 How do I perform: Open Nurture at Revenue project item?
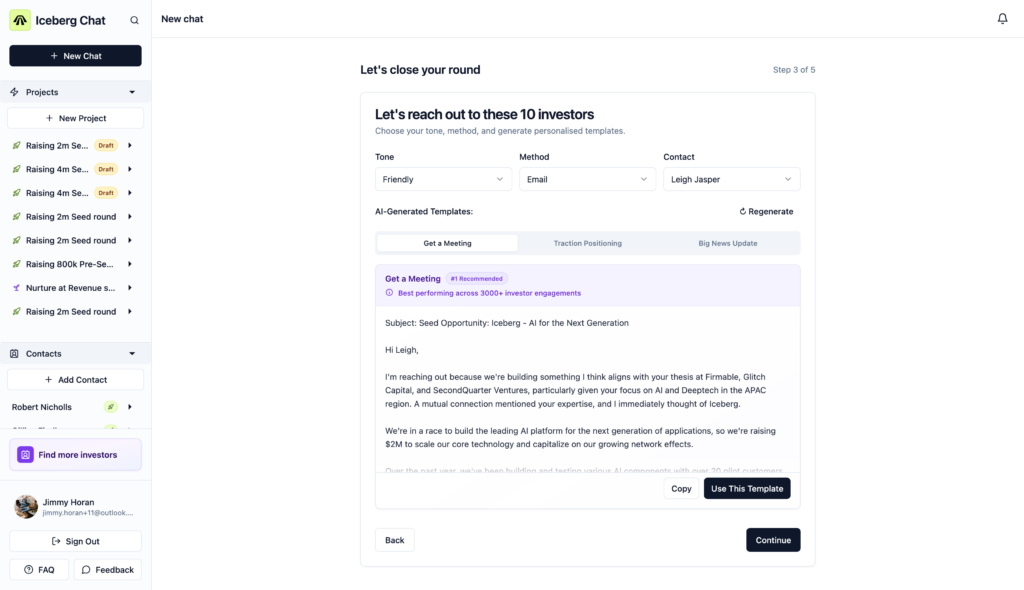(70, 288)
